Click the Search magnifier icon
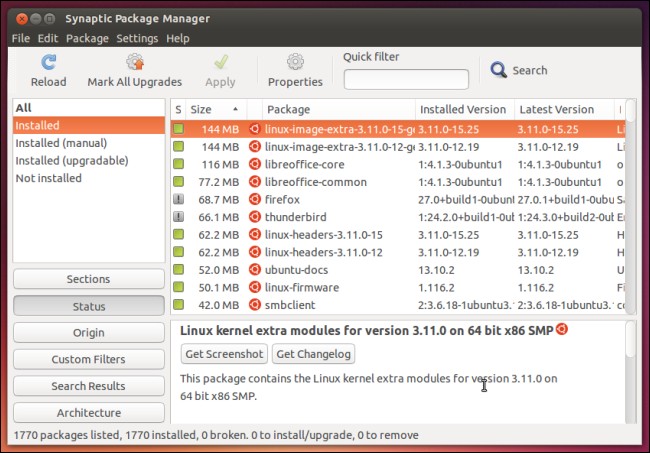This screenshot has width=650, height=453. [x=498, y=70]
